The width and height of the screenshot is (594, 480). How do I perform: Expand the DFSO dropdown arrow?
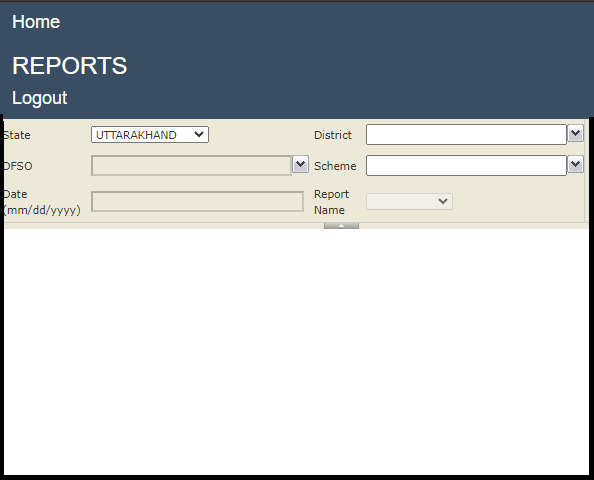pos(300,164)
